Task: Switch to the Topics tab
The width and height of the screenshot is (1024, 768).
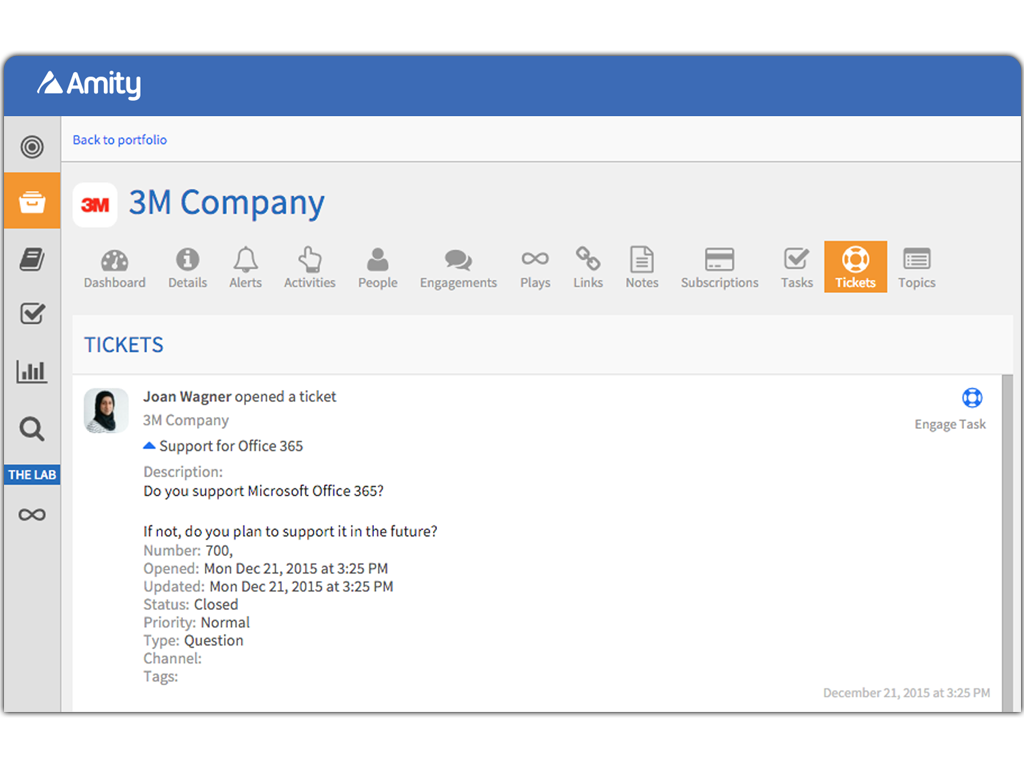Action: pos(916,268)
